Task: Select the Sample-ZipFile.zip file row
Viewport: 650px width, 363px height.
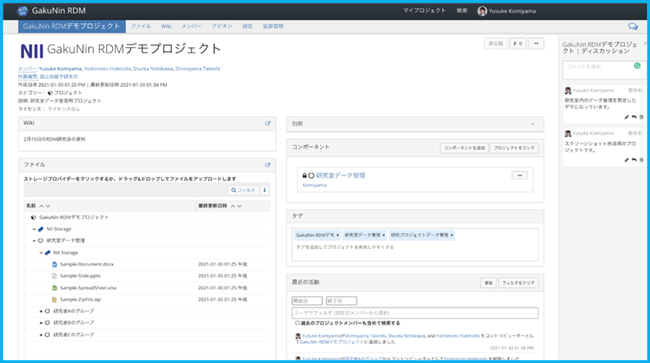Action: [x=147, y=300]
